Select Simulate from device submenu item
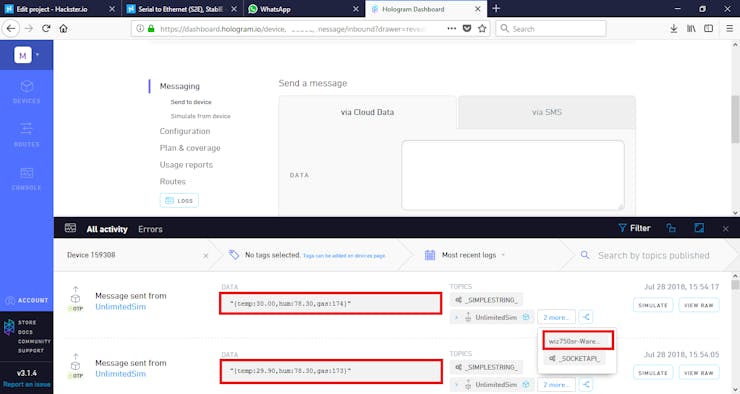The width and height of the screenshot is (740, 394). tap(201, 116)
